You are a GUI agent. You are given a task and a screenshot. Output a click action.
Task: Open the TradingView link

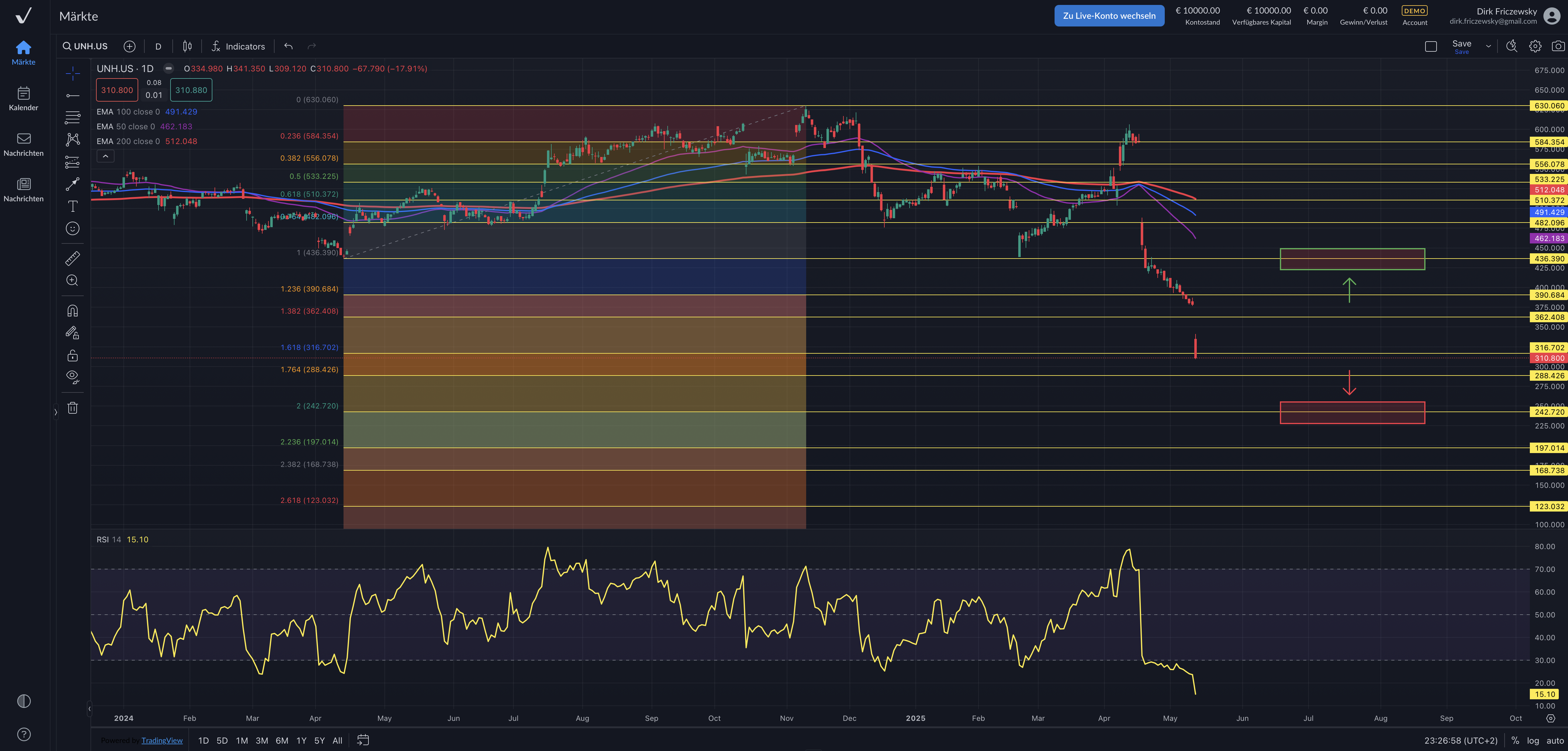pyautogui.click(x=162, y=741)
